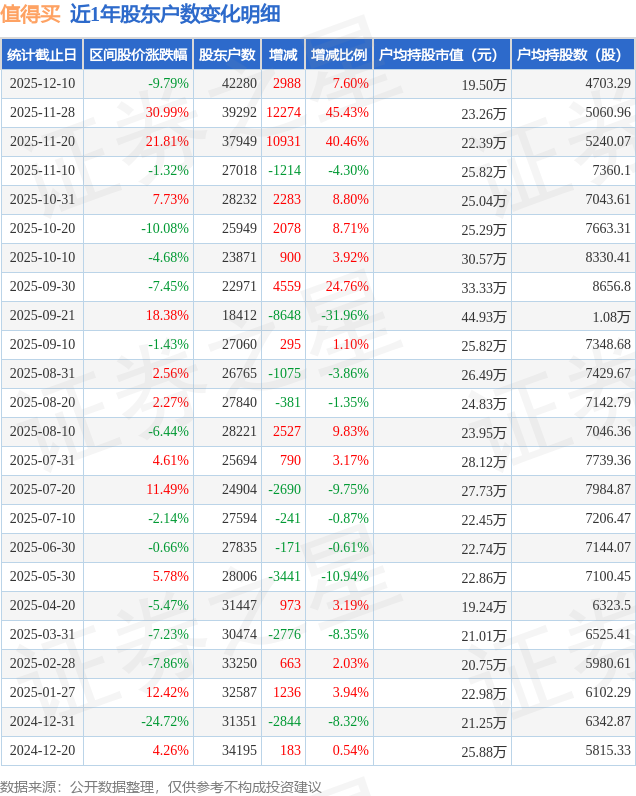Select the 2025-06-30 date row
The image size is (636, 796).
(x=42, y=548)
